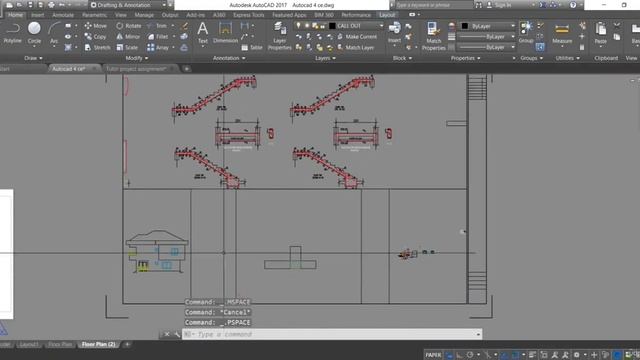
Task: Insert a Table from Annotation panel
Action: 252,48
